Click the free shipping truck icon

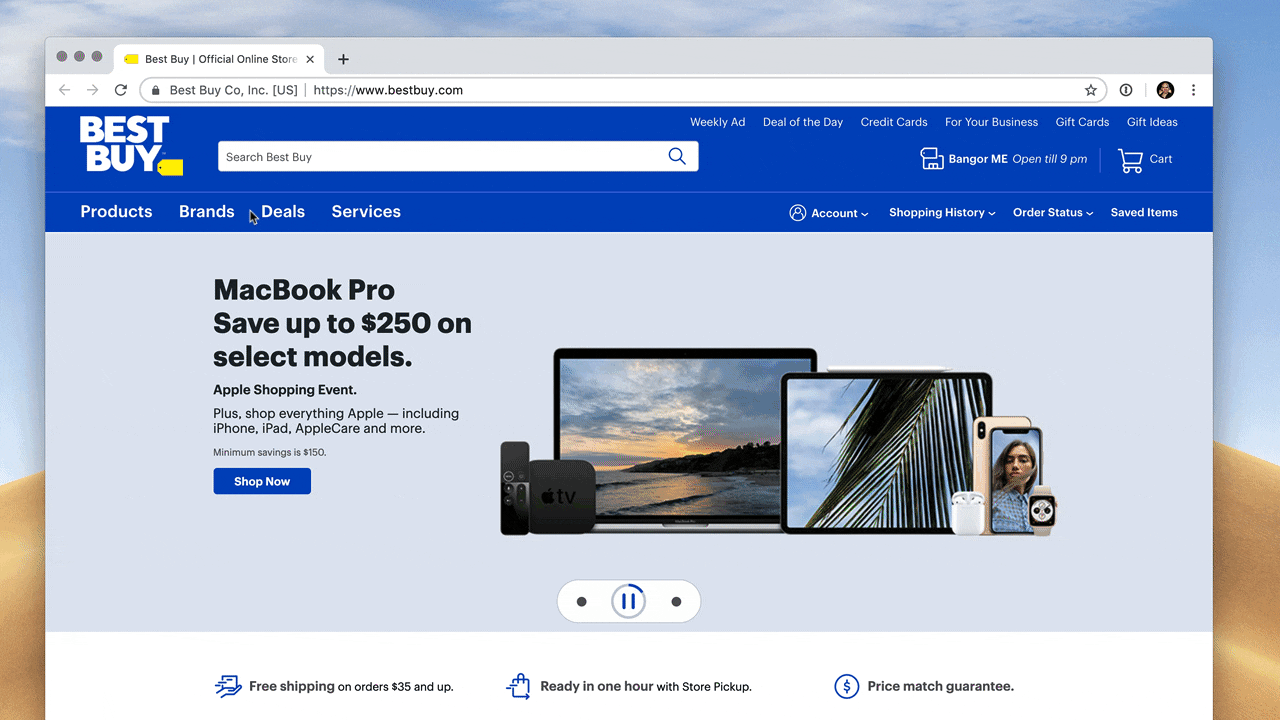pyautogui.click(x=228, y=686)
